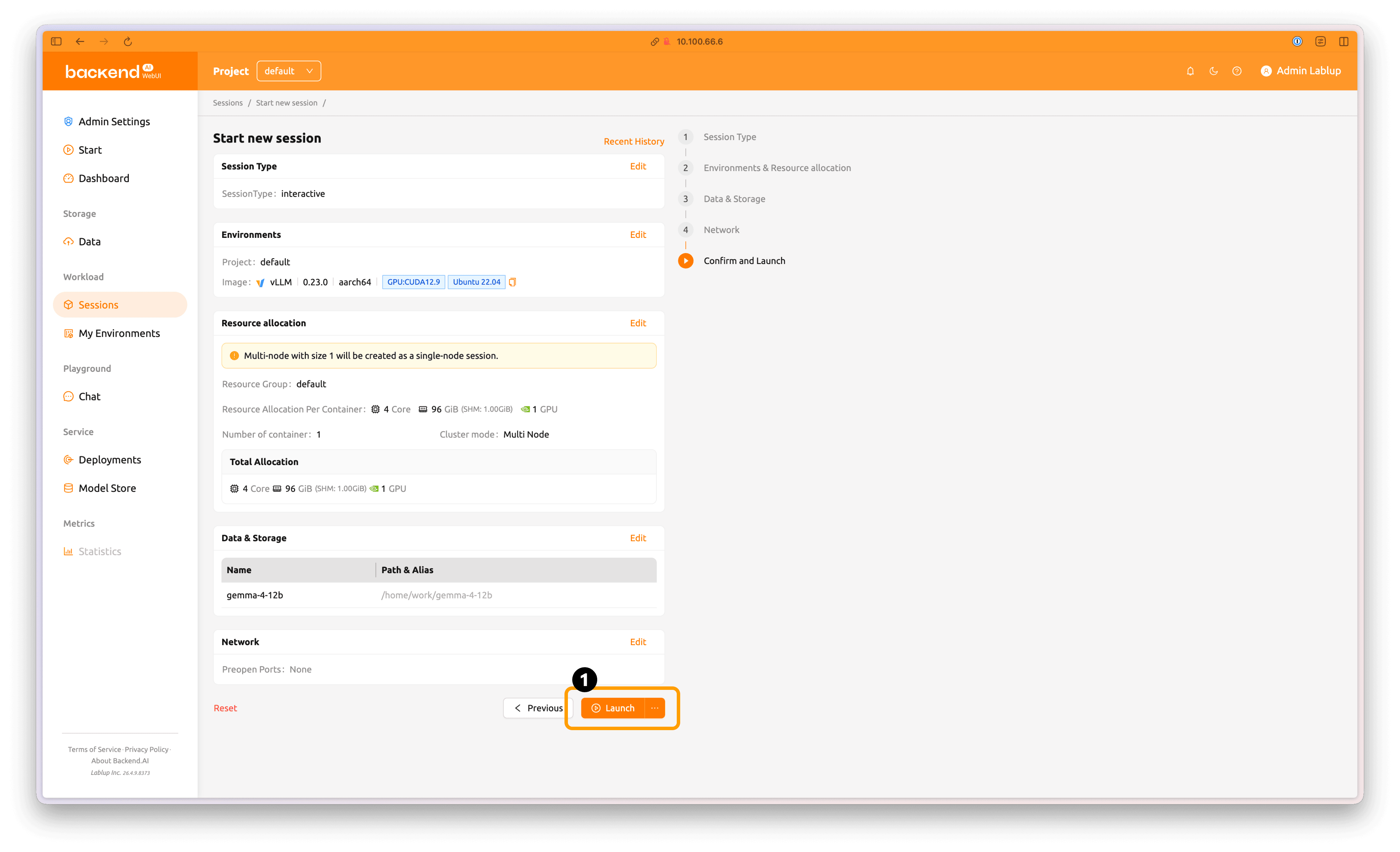
Task: Jump to step 1 Session Type
Action: [718, 137]
